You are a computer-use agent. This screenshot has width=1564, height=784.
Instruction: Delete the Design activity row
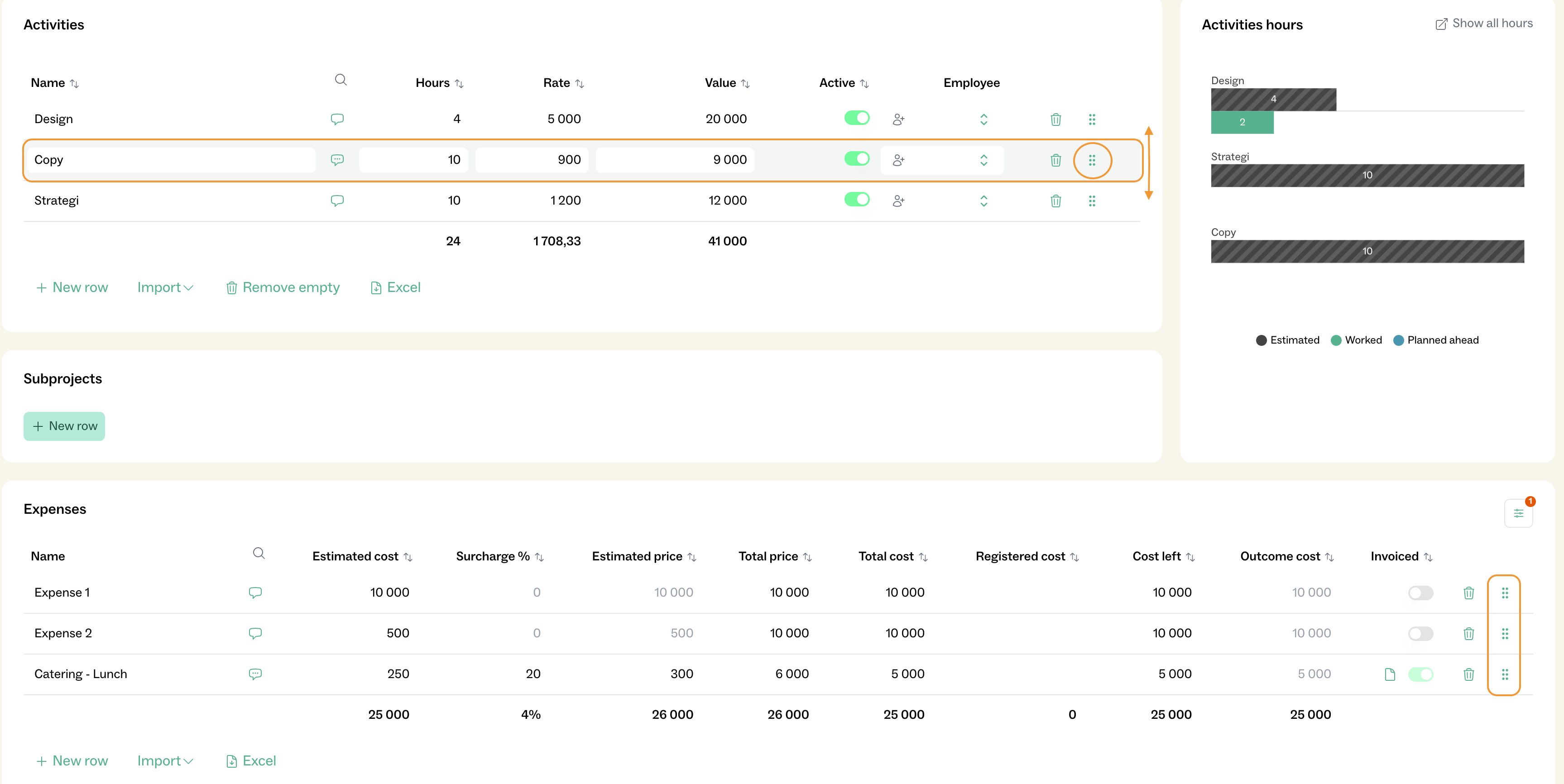click(1055, 120)
